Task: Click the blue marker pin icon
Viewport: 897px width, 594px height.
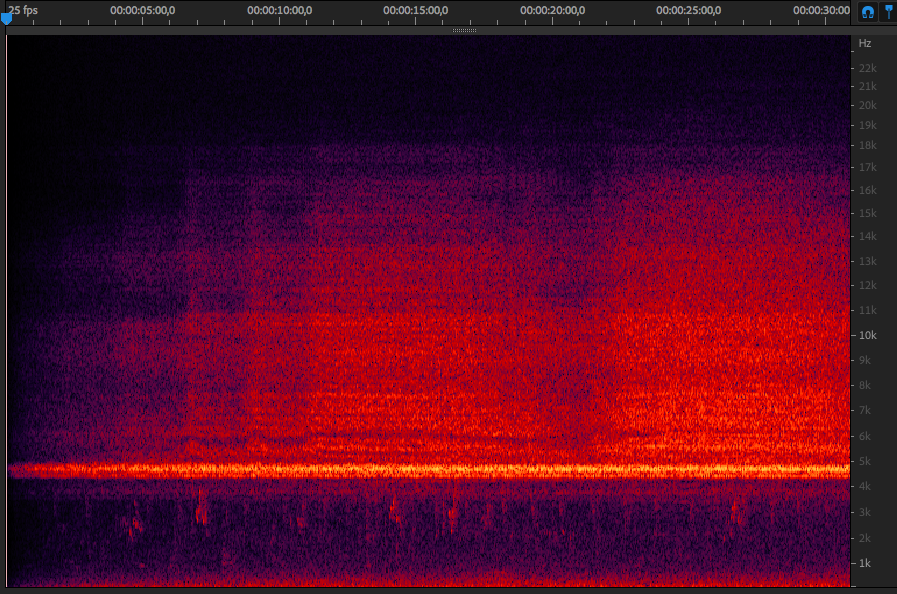Action: 887,11
